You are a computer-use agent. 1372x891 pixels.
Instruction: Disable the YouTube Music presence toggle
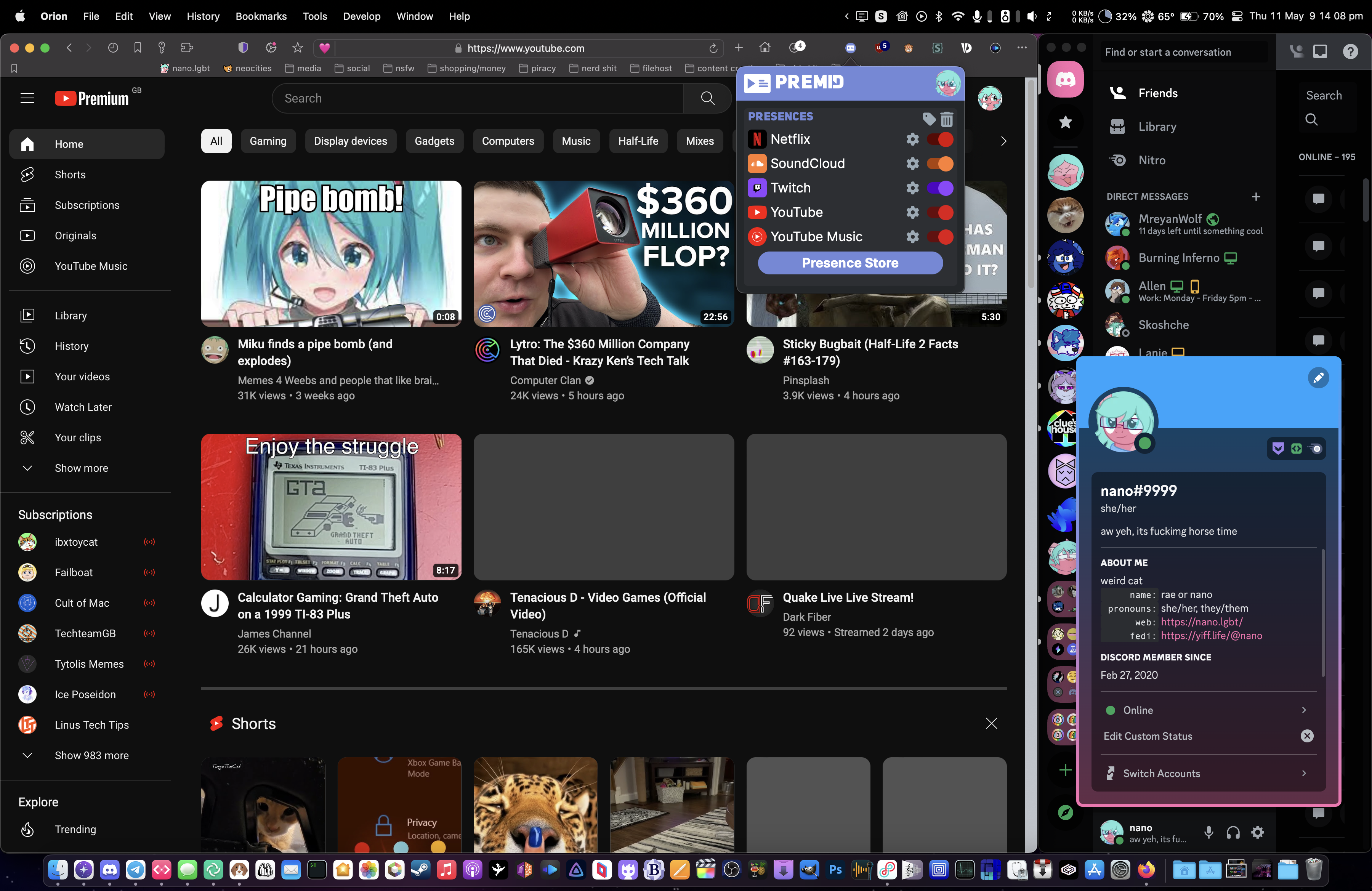(x=940, y=237)
